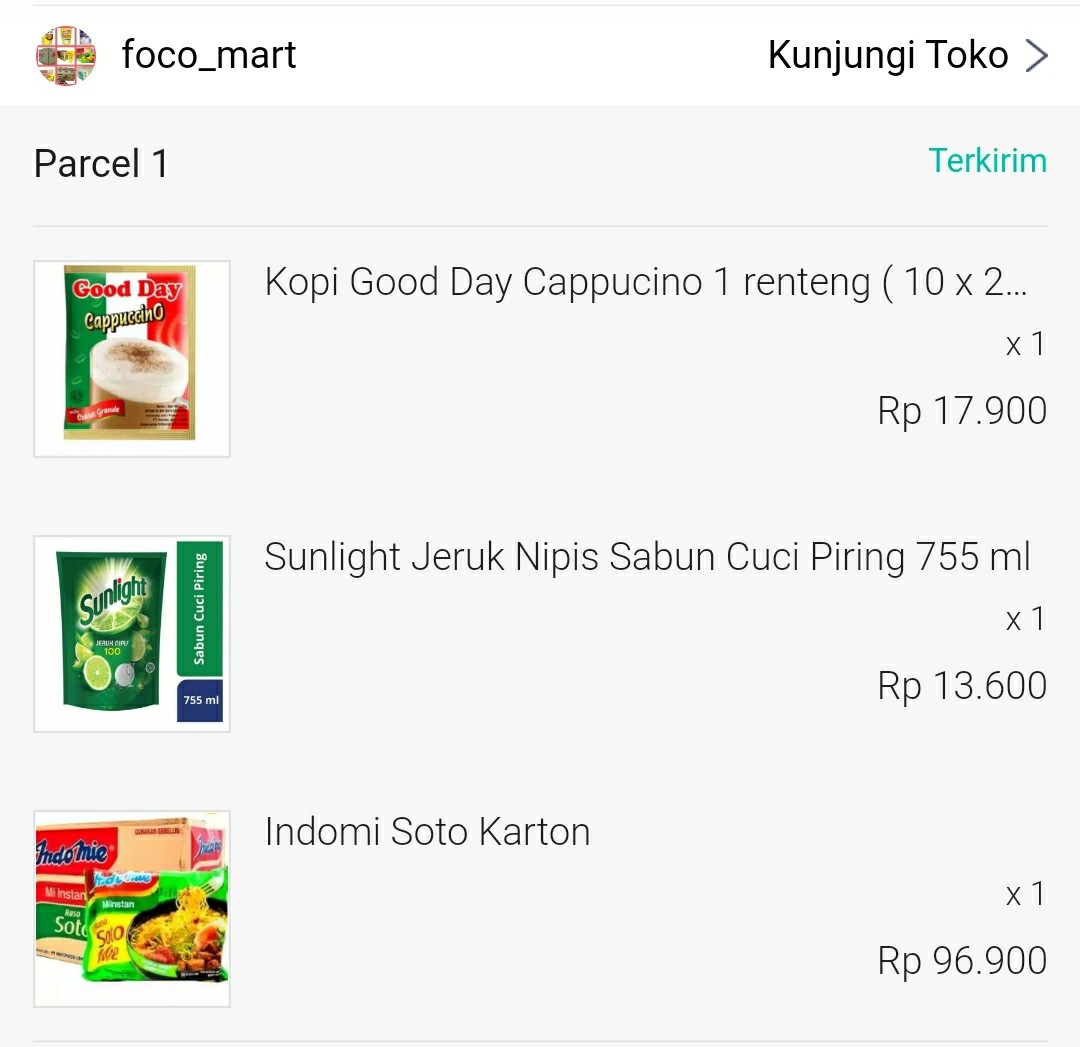This screenshot has width=1080, height=1047.
Task: Click the Indomie Soto carton product image
Action: click(131, 907)
